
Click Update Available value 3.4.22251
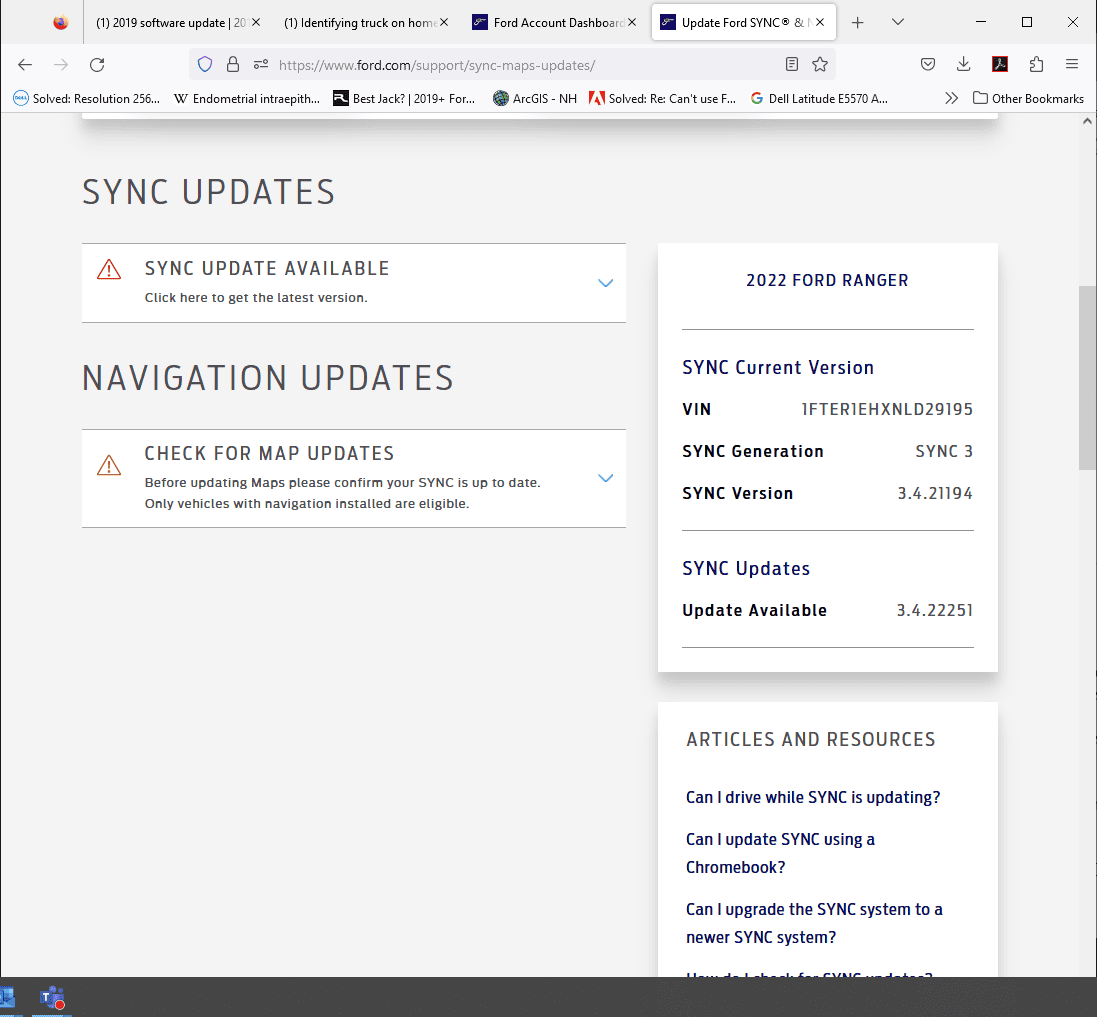click(935, 610)
